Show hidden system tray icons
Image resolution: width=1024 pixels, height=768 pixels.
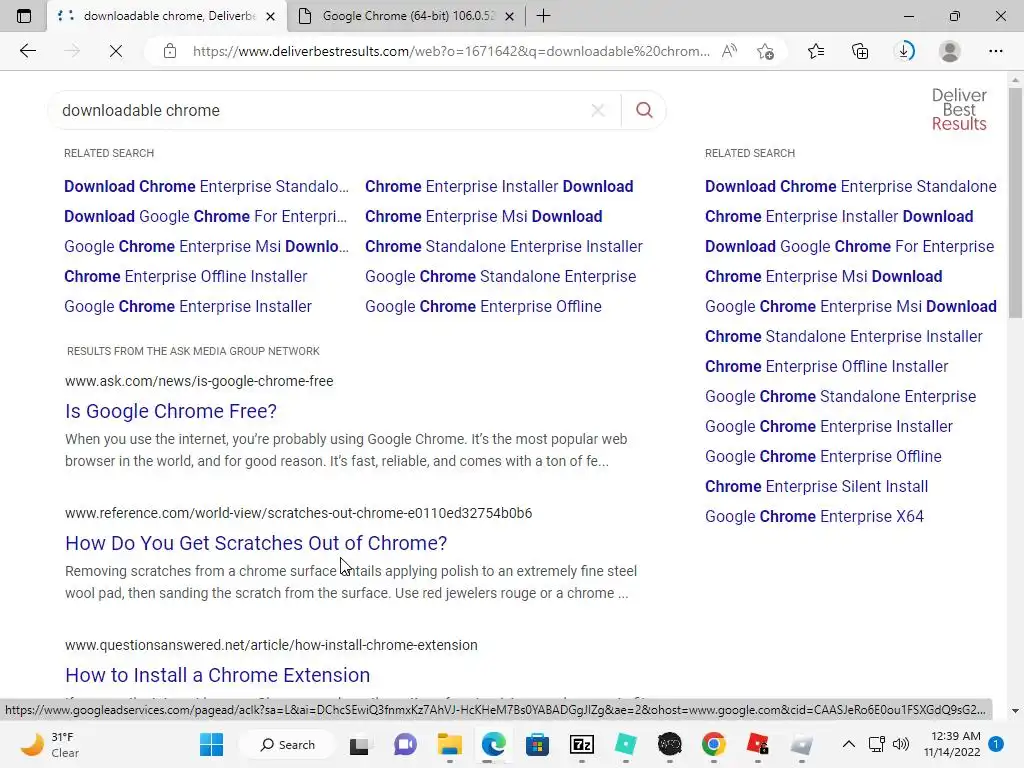point(848,744)
